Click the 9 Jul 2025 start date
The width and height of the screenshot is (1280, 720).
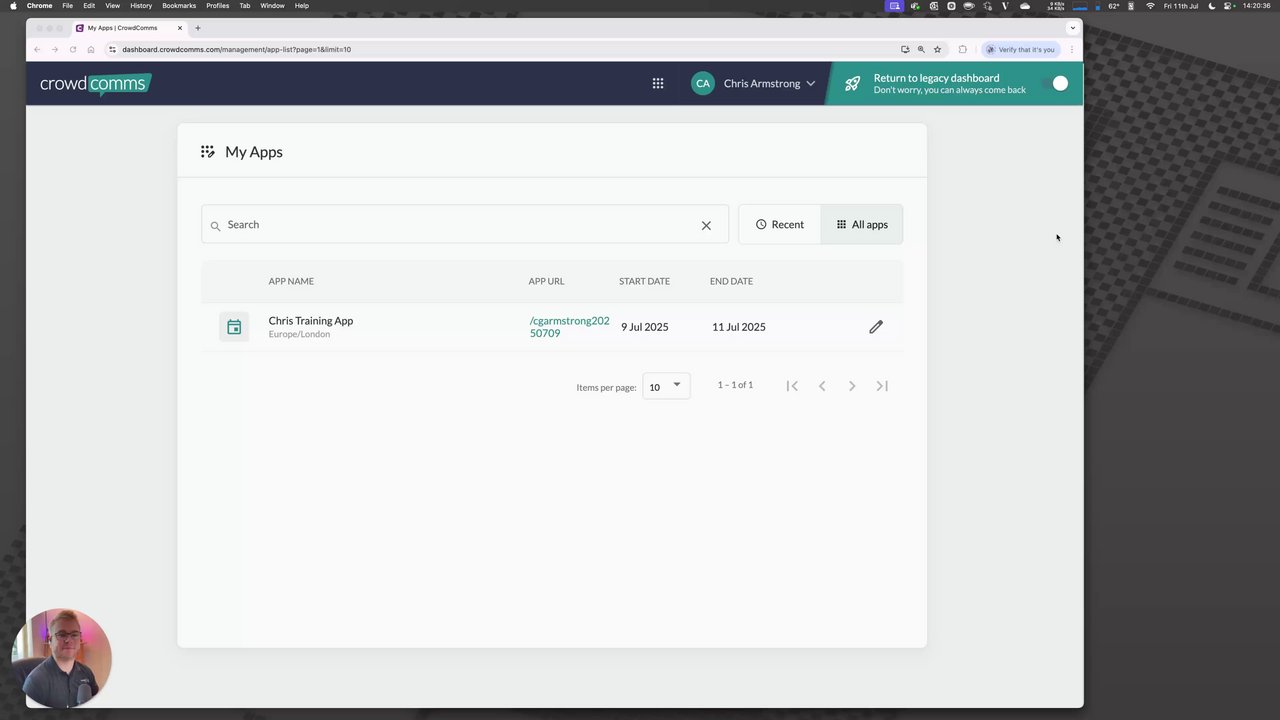[644, 327]
